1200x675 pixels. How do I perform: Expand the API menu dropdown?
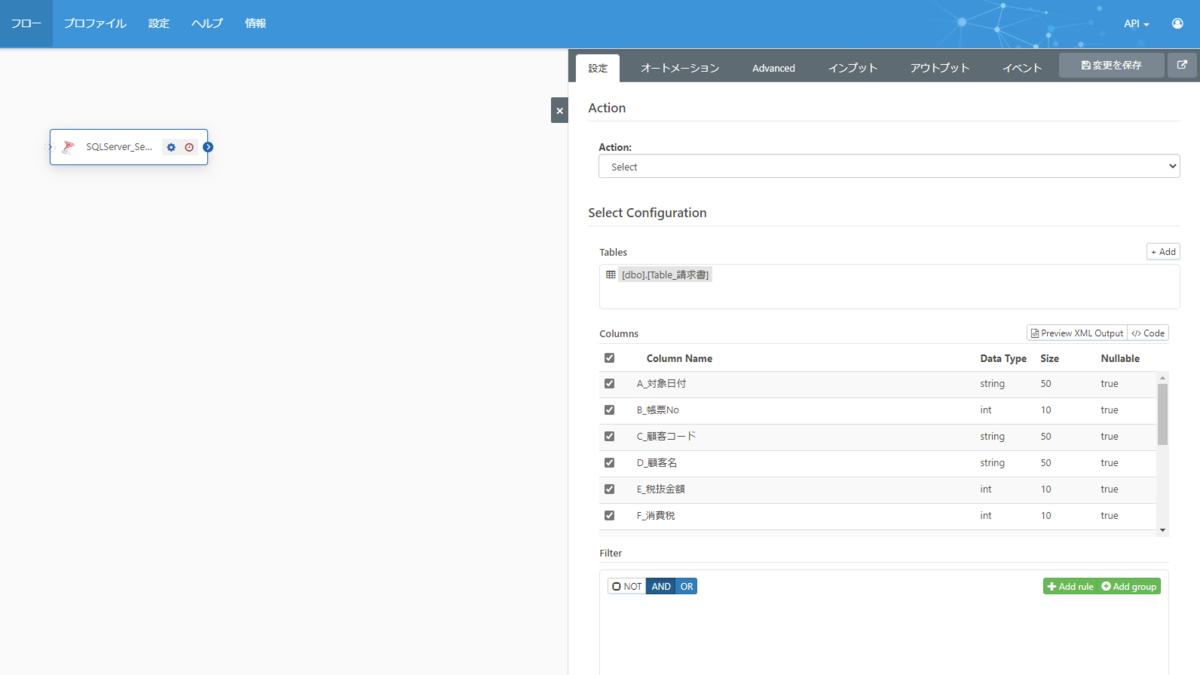pos(1136,24)
